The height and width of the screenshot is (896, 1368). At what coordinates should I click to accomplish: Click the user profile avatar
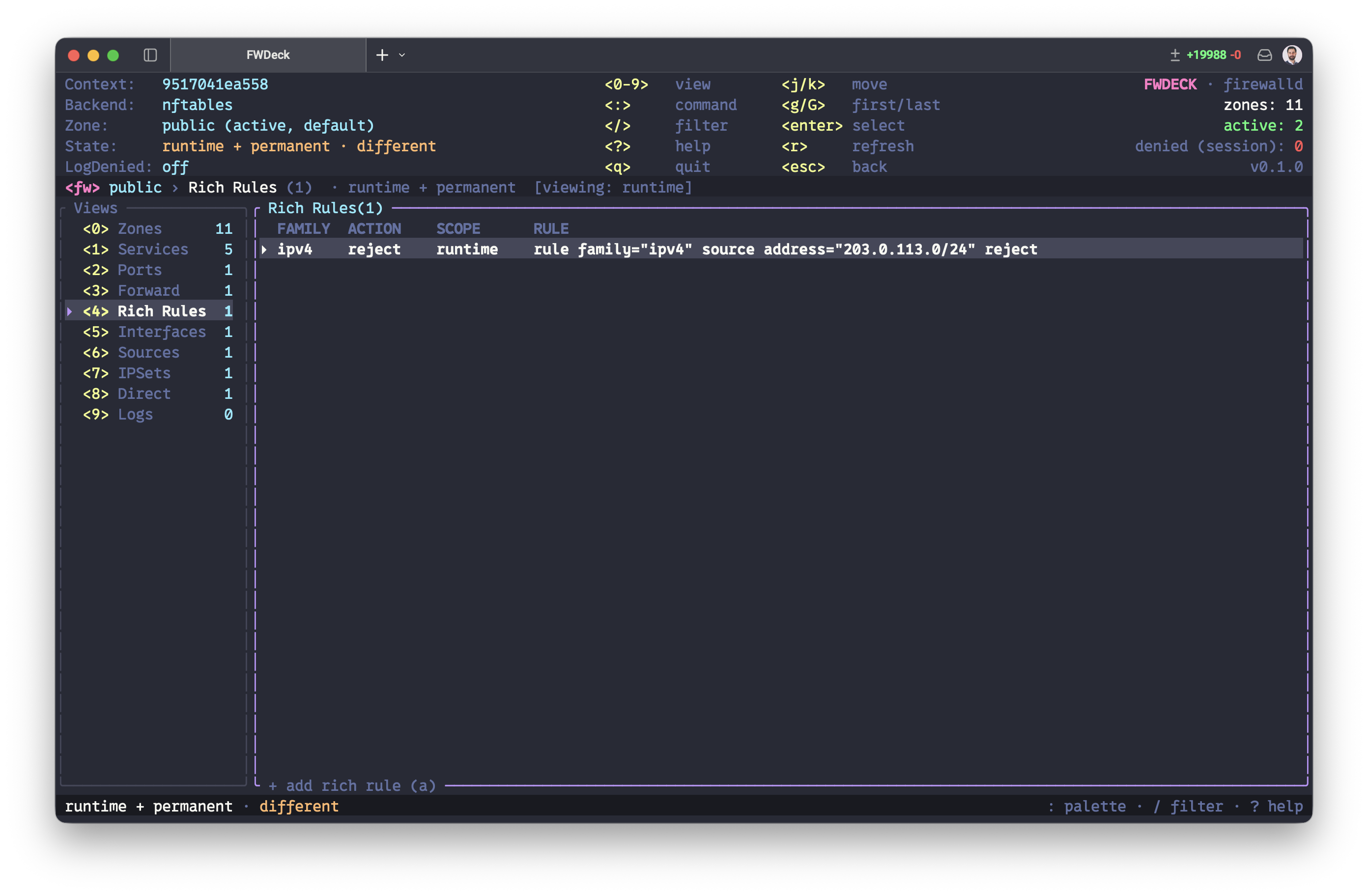click(x=1292, y=55)
